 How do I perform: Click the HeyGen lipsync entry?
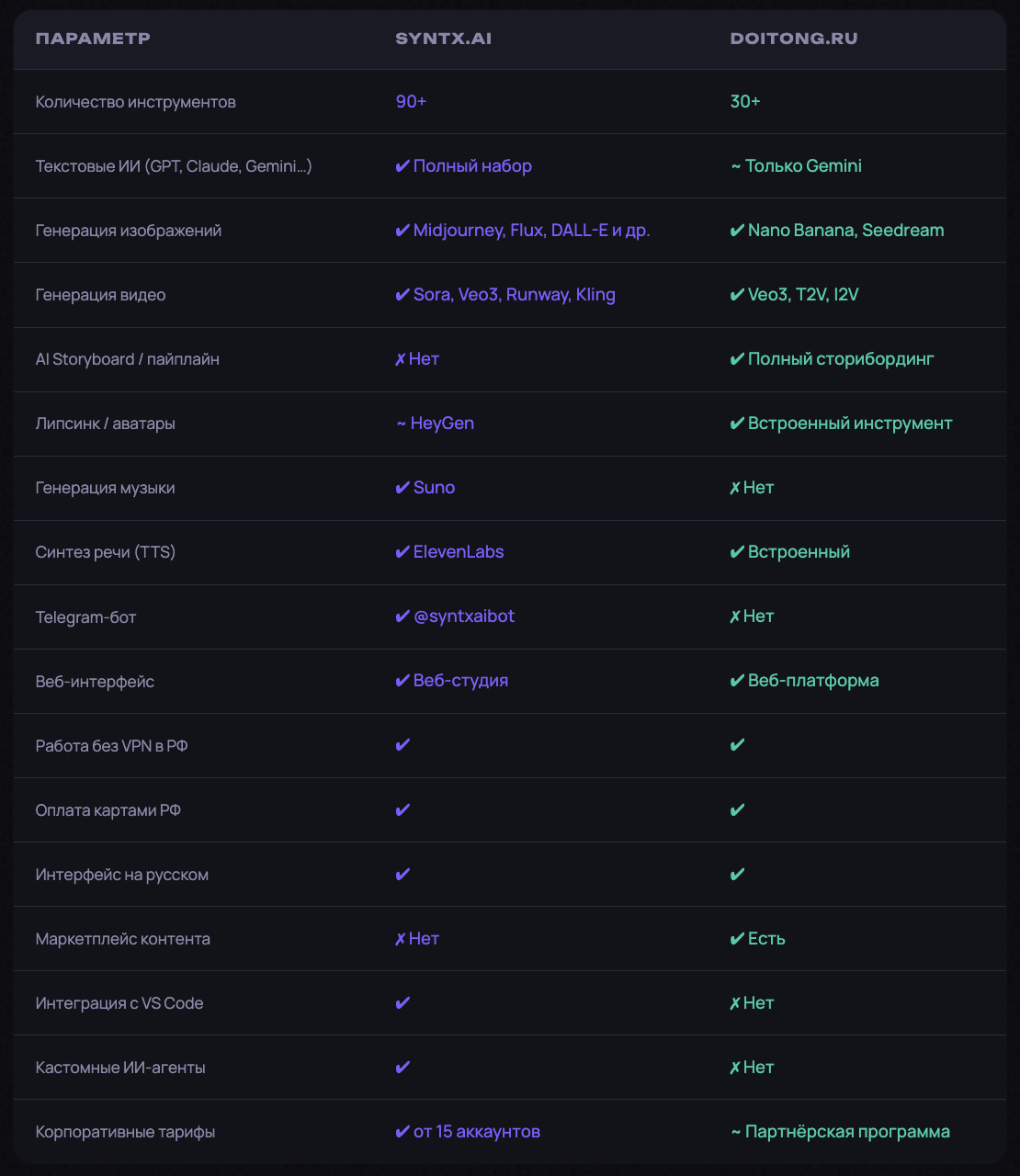[x=442, y=424]
